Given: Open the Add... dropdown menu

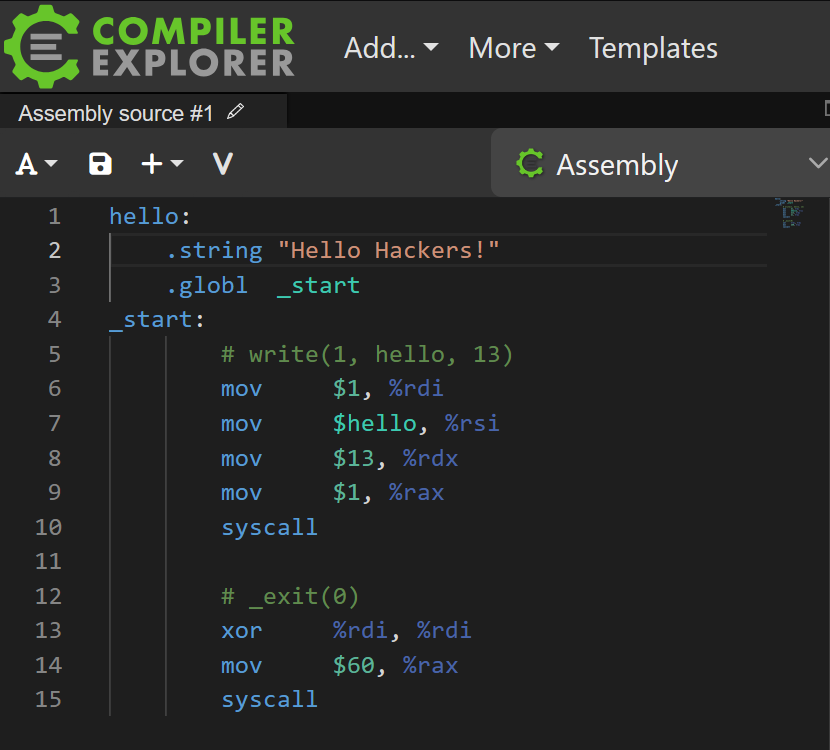Looking at the screenshot, I should point(391,48).
